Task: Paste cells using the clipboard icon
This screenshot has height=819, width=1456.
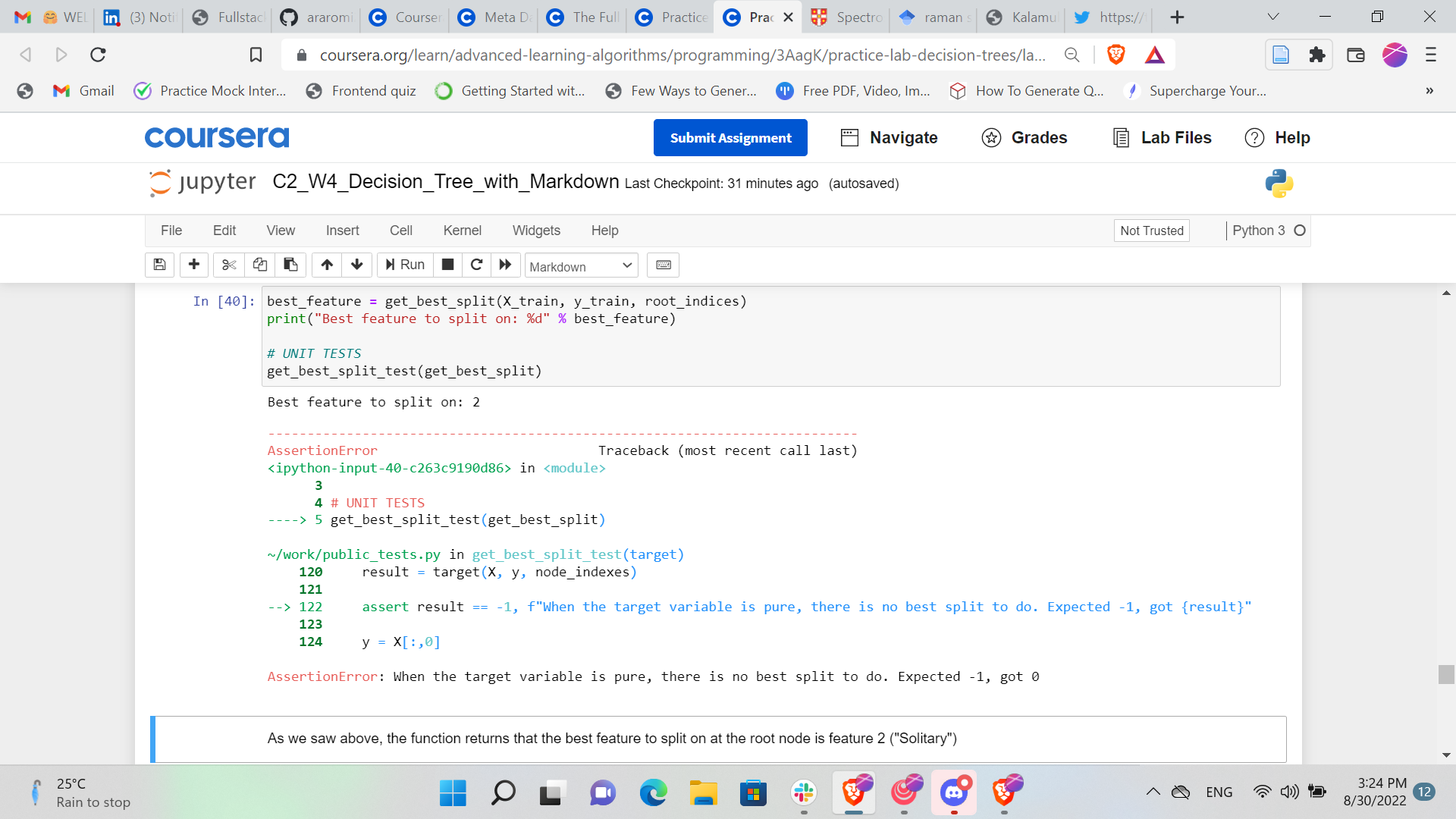Action: pyautogui.click(x=290, y=265)
